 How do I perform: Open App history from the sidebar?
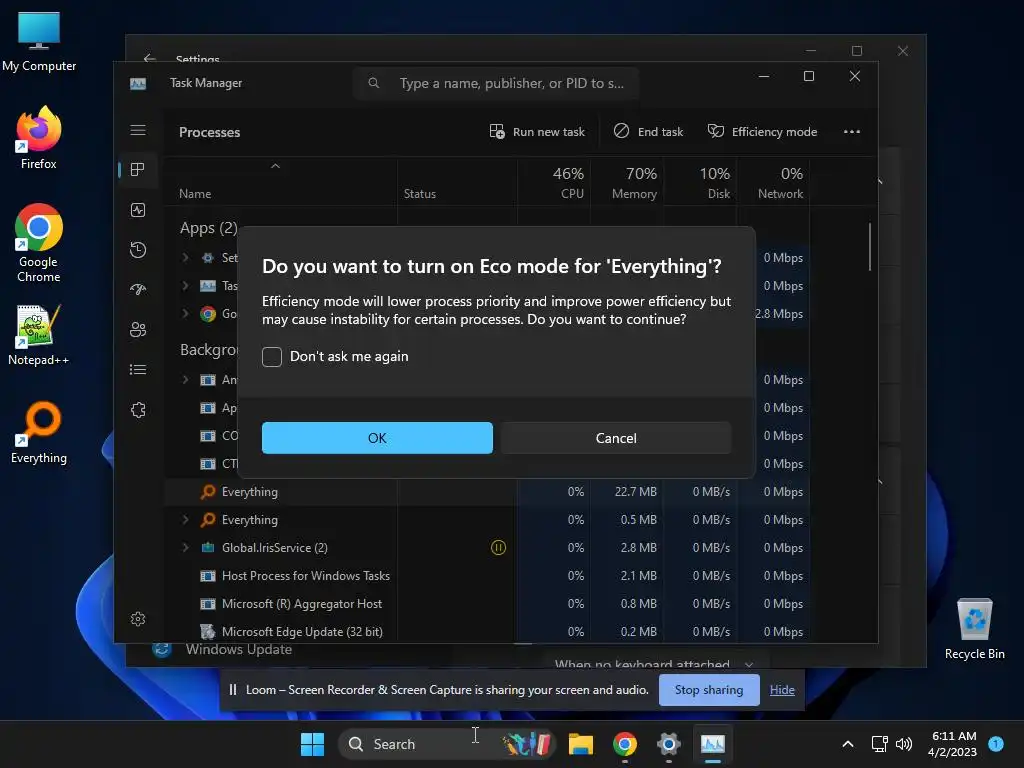click(138, 249)
